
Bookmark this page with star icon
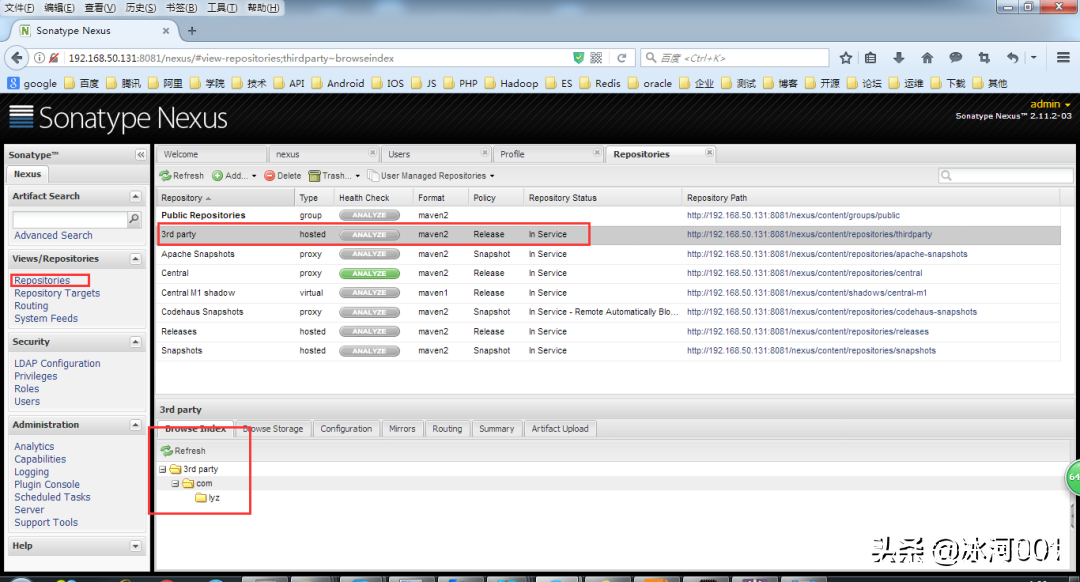click(846, 58)
